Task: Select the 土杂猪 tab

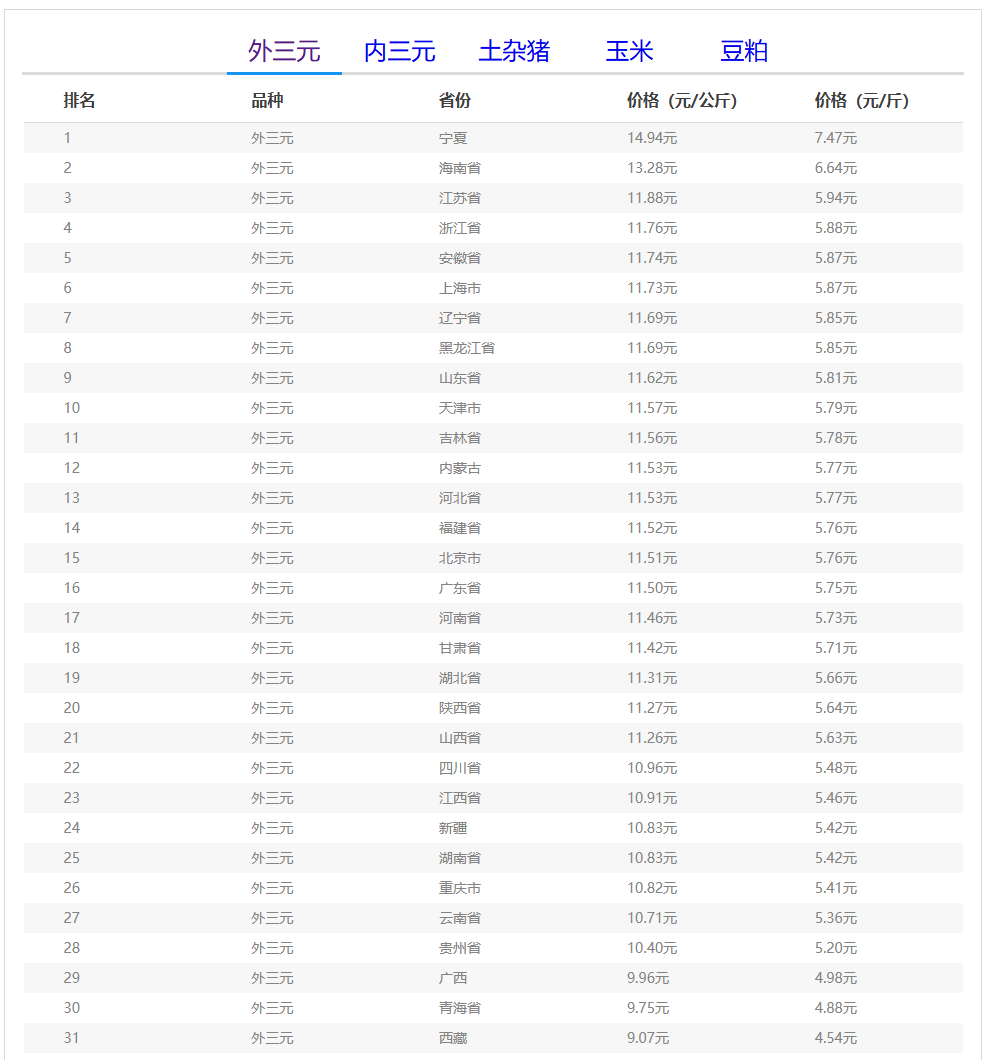Action: (514, 51)
